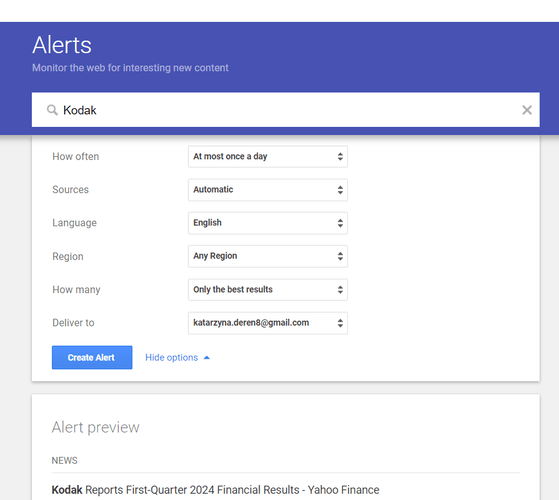
Task: Click the Hide options link
Action: 171,357
